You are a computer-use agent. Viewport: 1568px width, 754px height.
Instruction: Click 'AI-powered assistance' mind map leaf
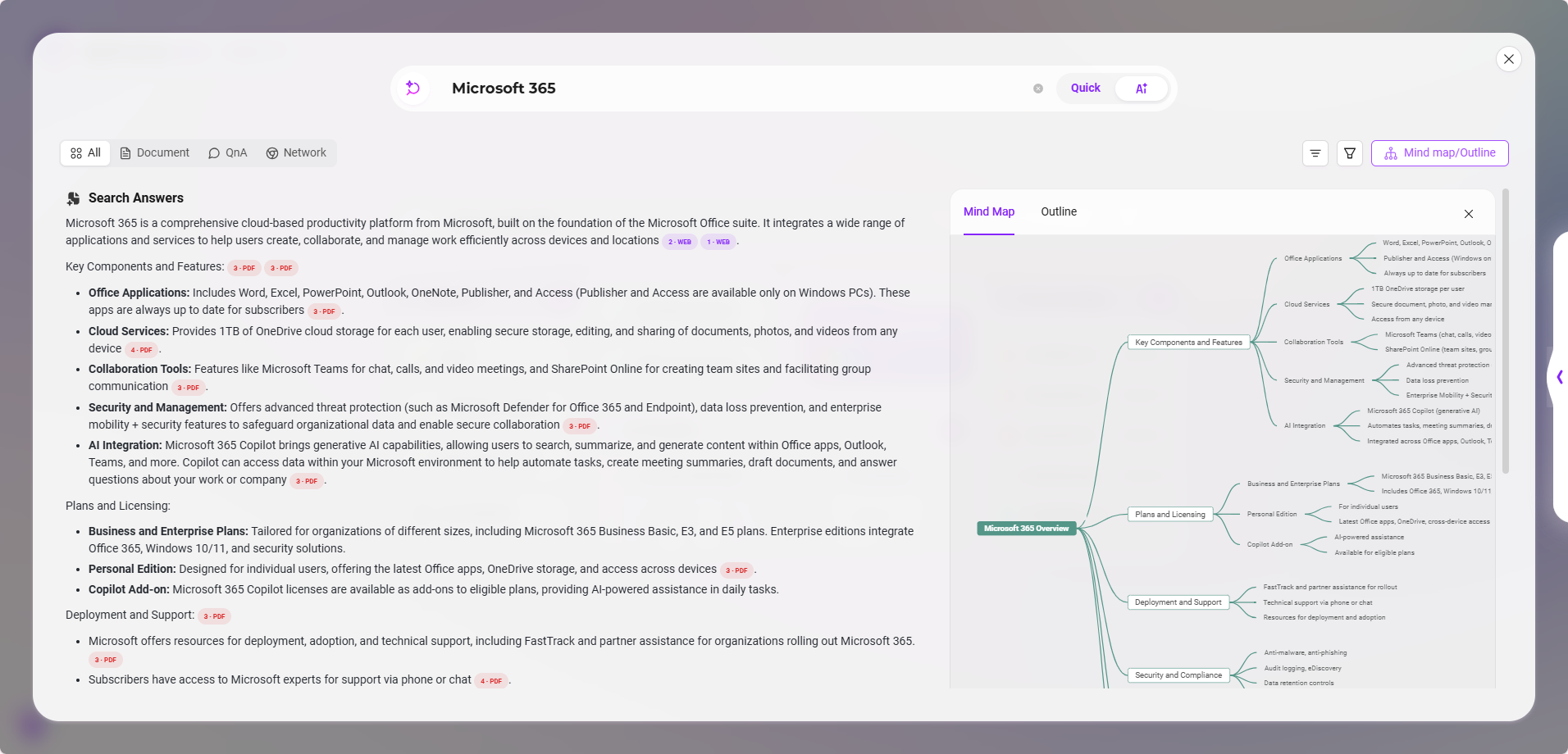tap(1369, 537)
